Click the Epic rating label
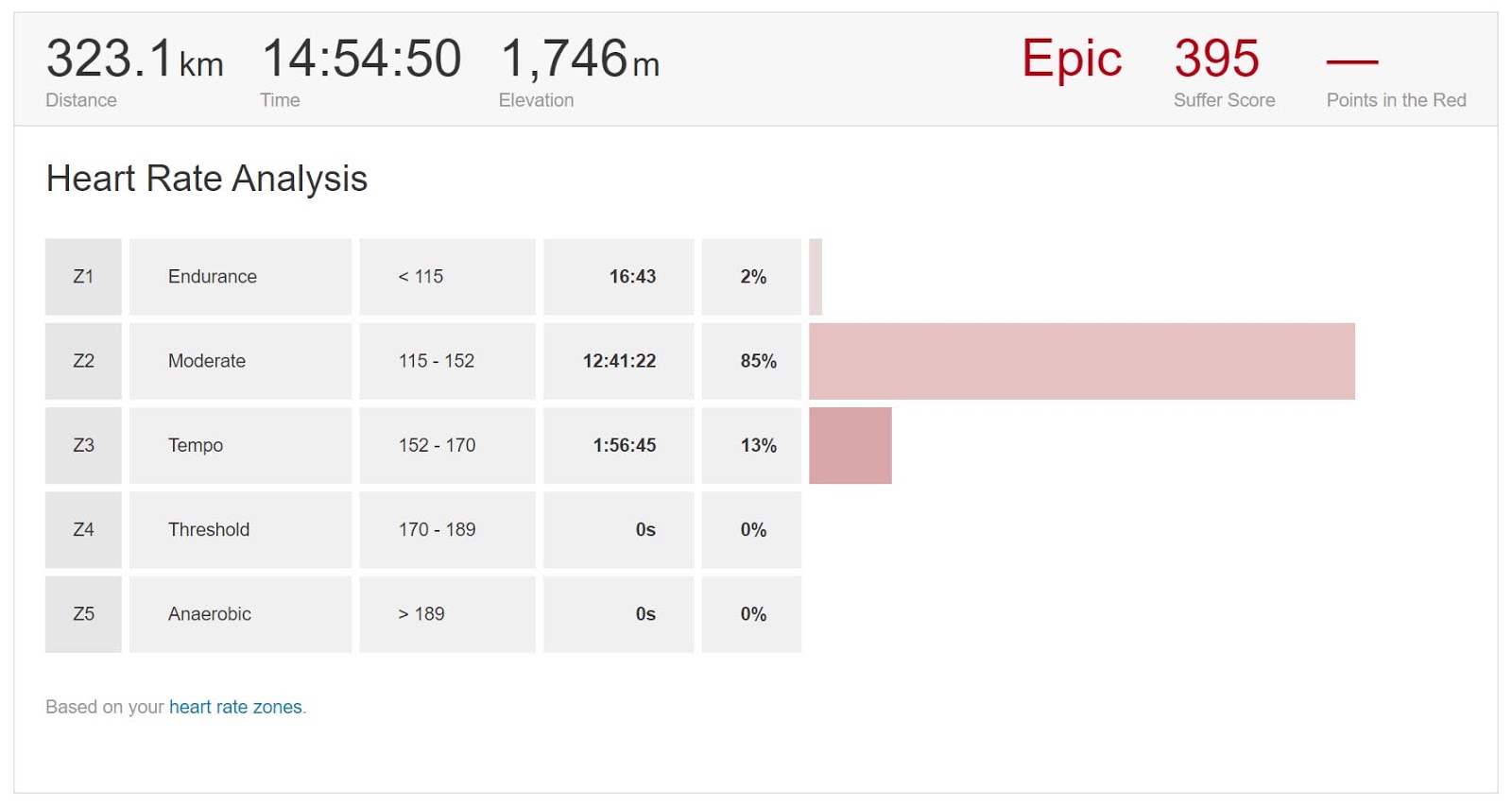 (x=1072, y=60)
